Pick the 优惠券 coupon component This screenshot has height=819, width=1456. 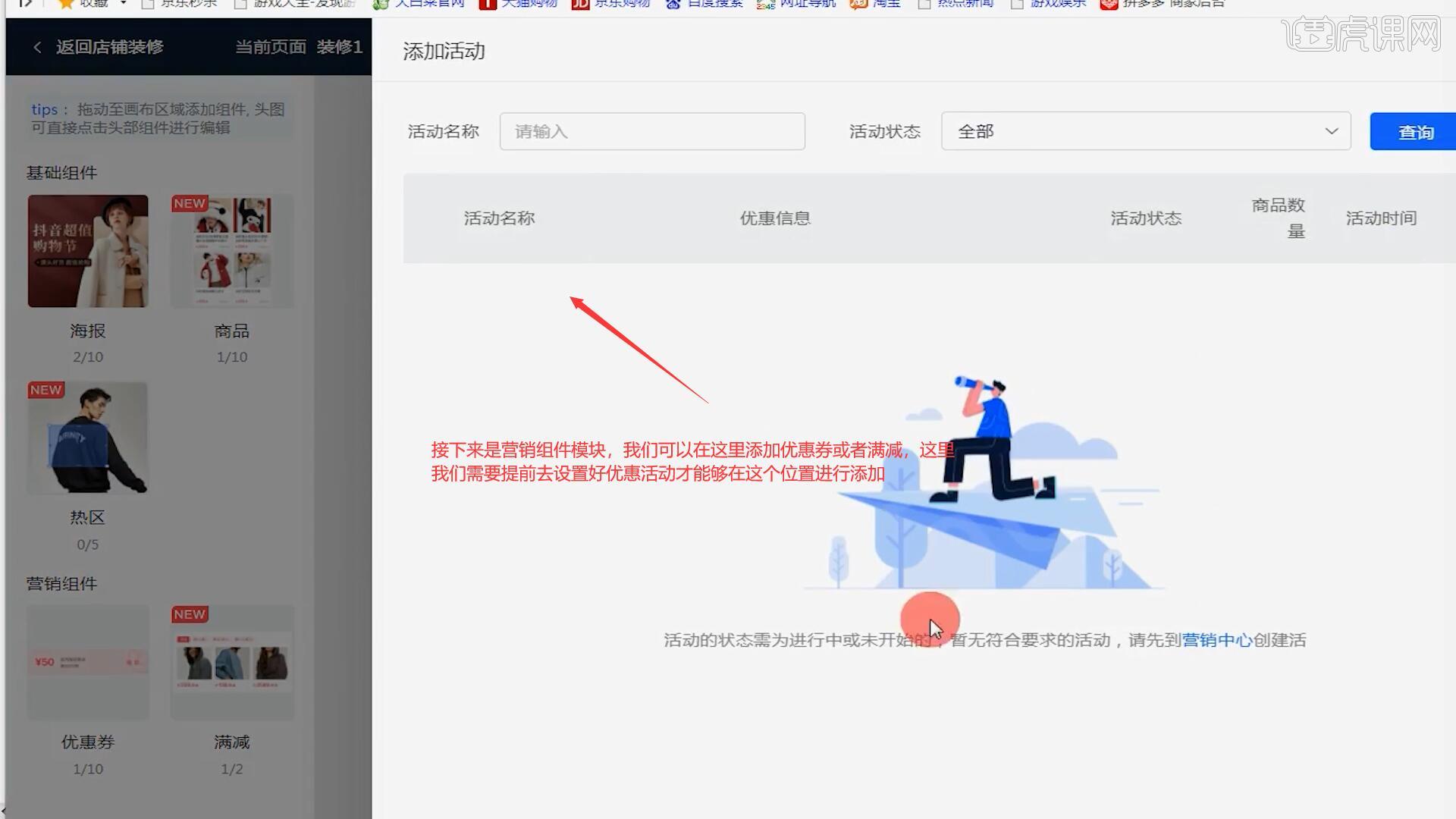pos(88,662)
